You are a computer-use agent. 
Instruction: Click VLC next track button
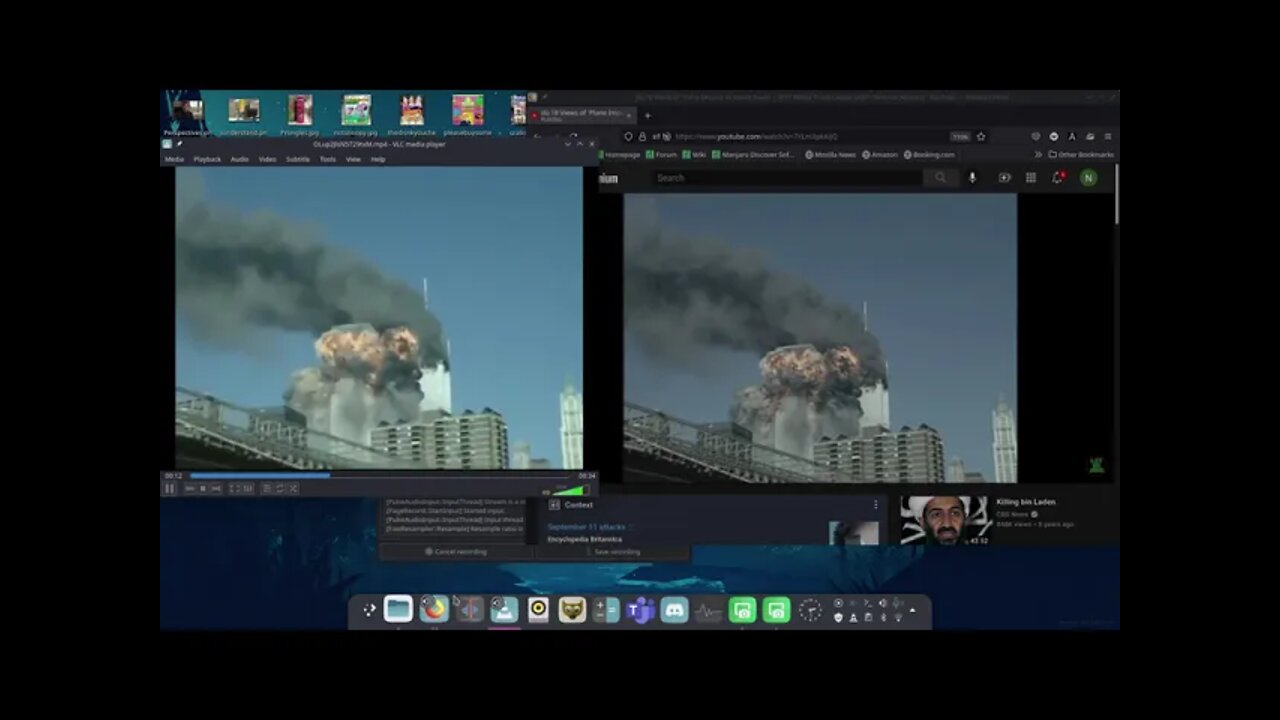click(x=215, y=488)
